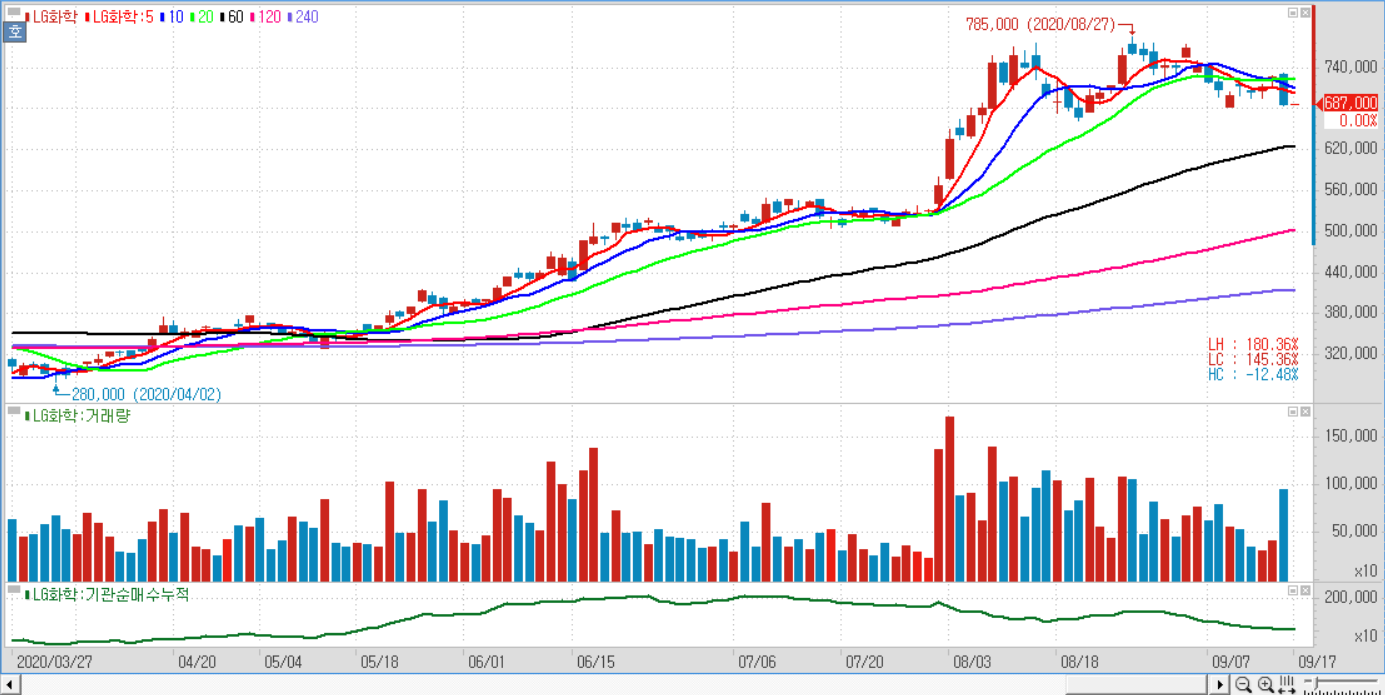Close the price chart pane
This screenshot has width=1385, height=695.
[x=1304, y=13]
